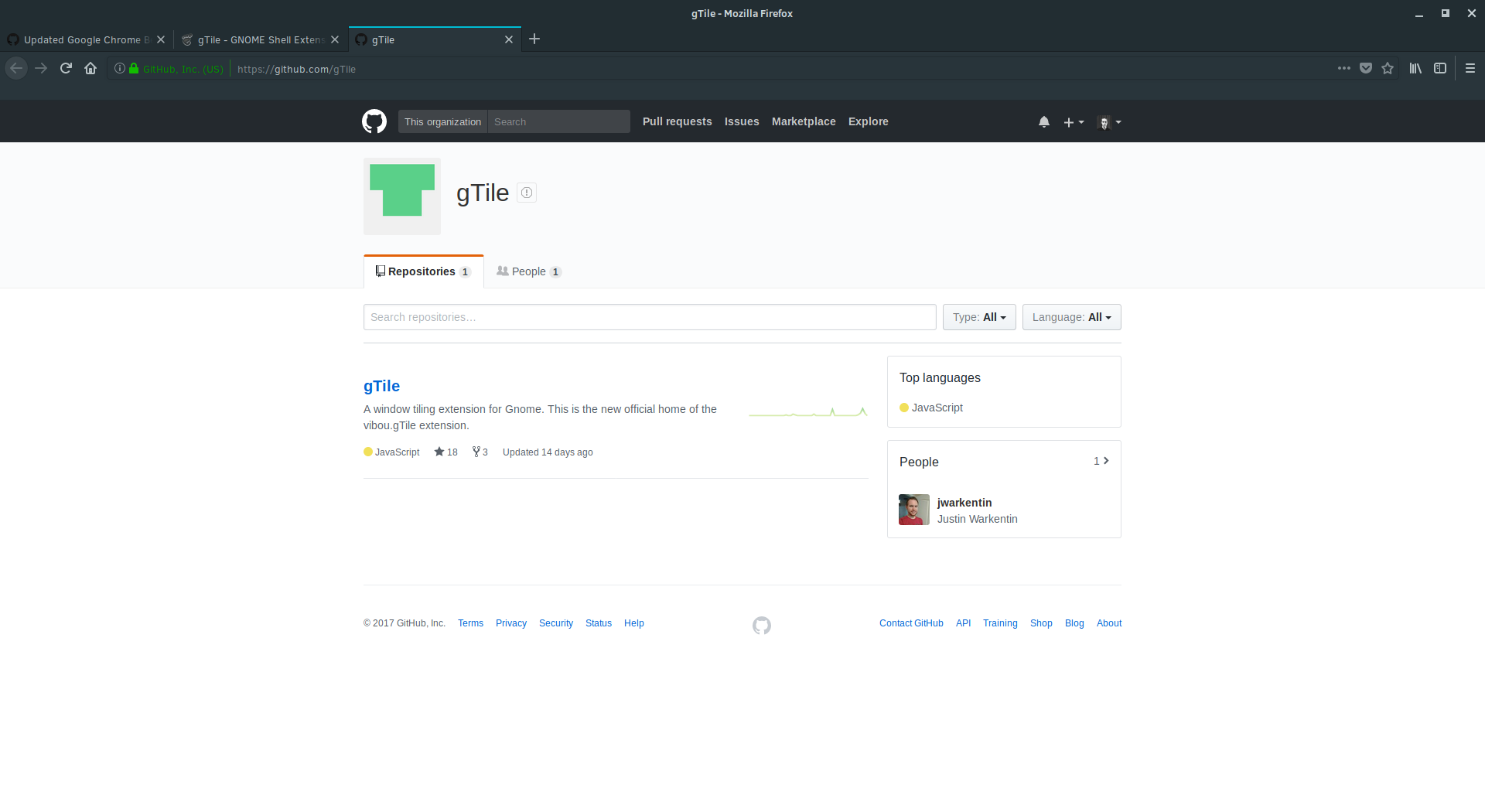This screenshot has height=812, width=1485.
Task: Close the active gTile tab
Action: pos(509,39)
